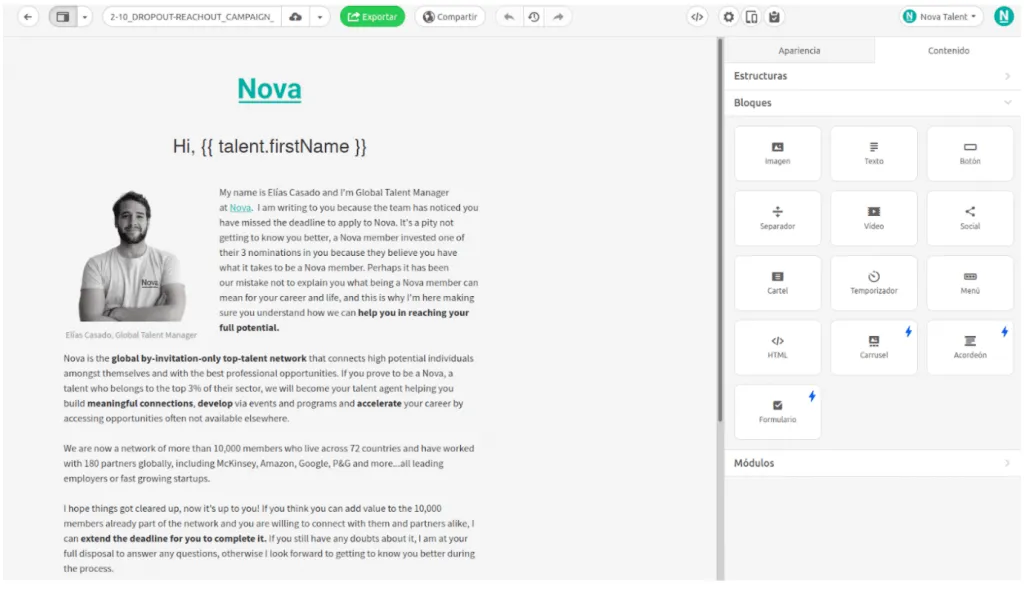
Task: Select the Separador block
Action: tap(777, 218)
